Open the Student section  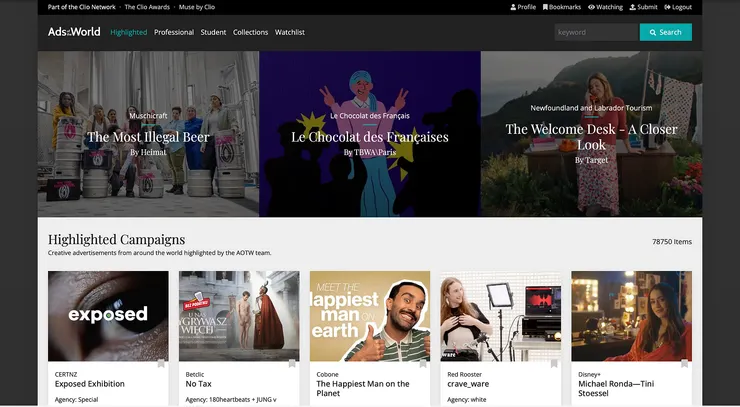pos(213,32)
